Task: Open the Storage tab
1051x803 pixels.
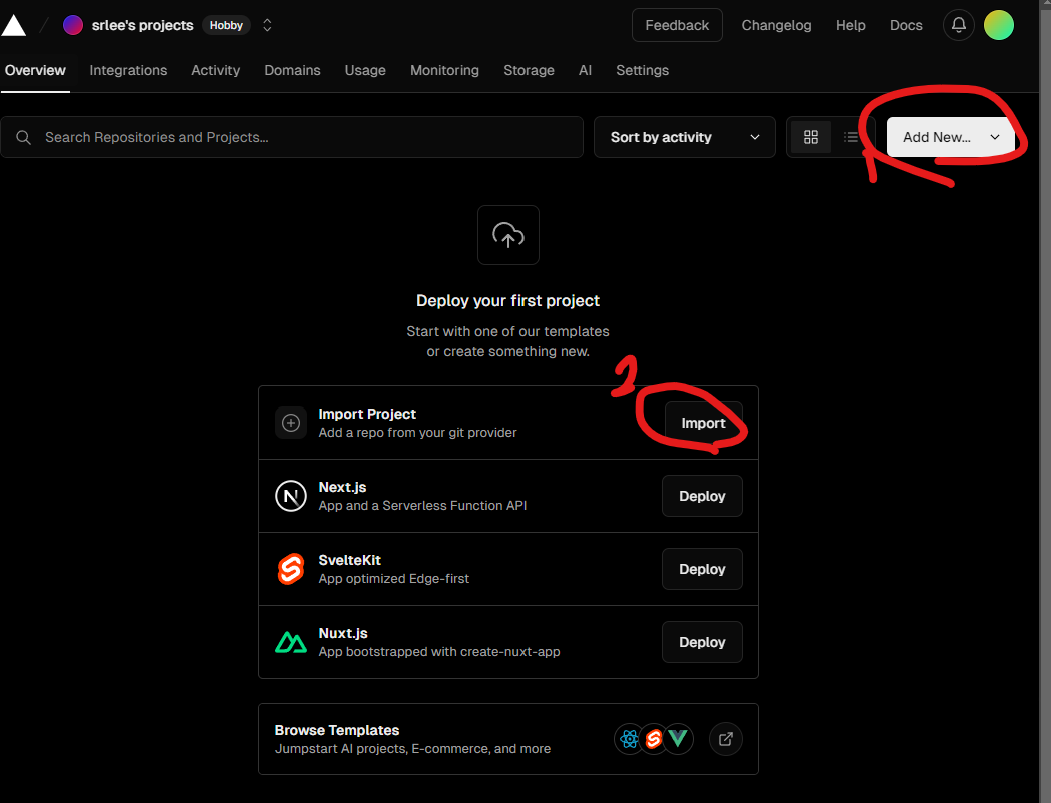Action: click(529, 70)
